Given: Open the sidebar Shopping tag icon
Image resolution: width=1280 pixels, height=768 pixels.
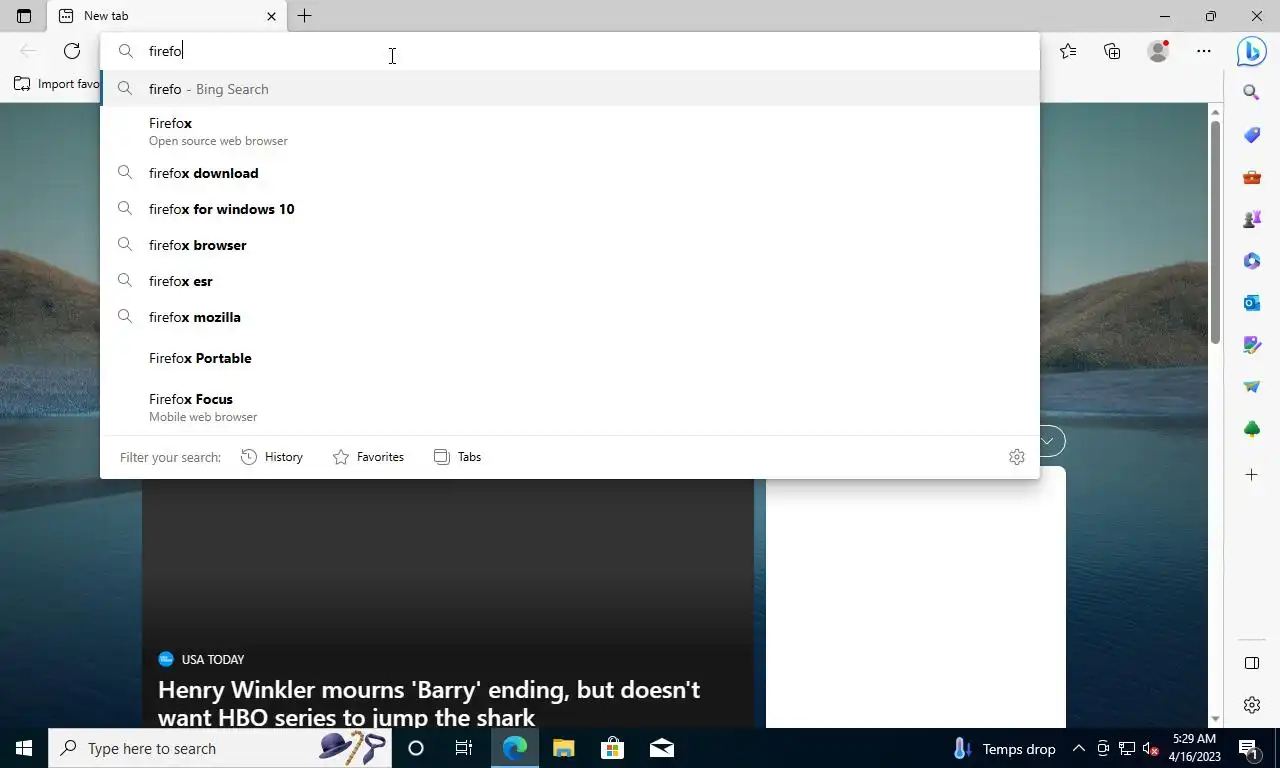Looking at the screenshot, I should click(1251, 135).
